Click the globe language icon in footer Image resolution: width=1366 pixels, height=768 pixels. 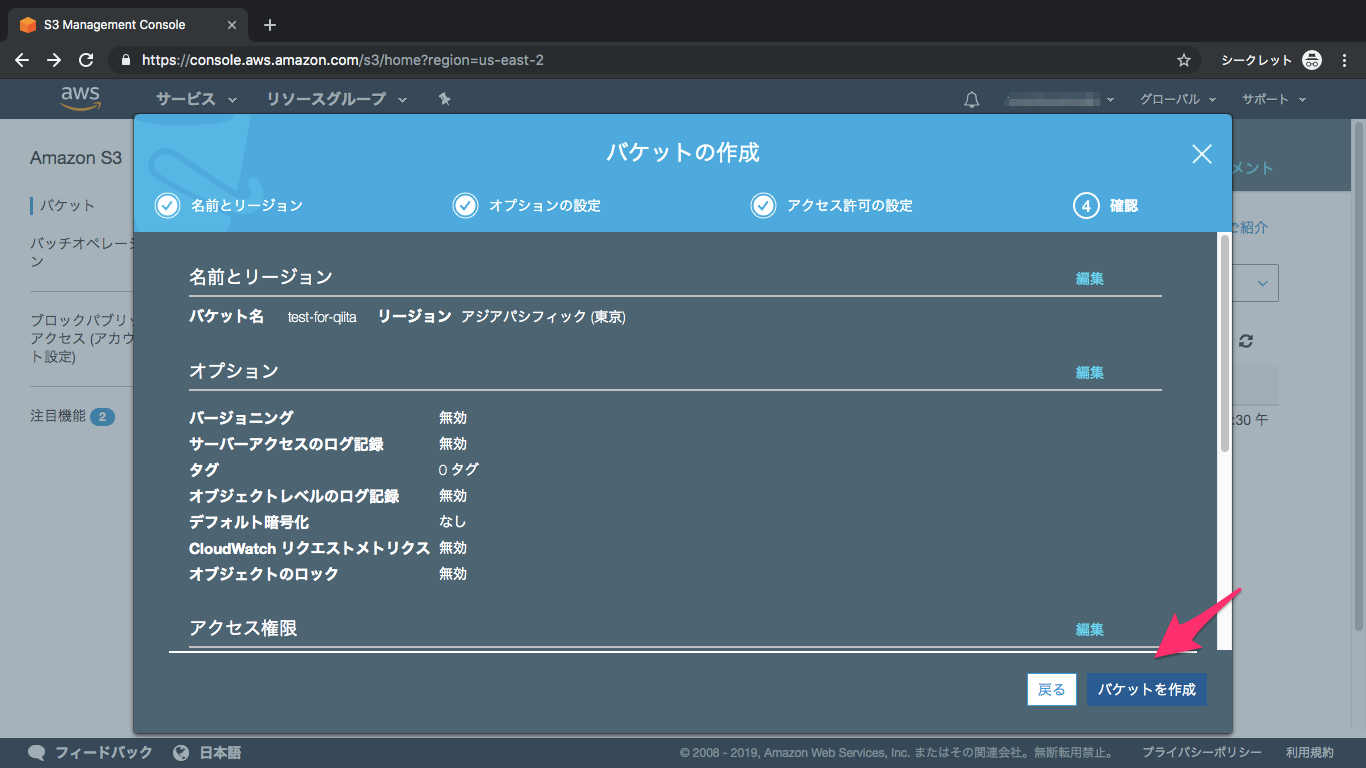point(181,752)
